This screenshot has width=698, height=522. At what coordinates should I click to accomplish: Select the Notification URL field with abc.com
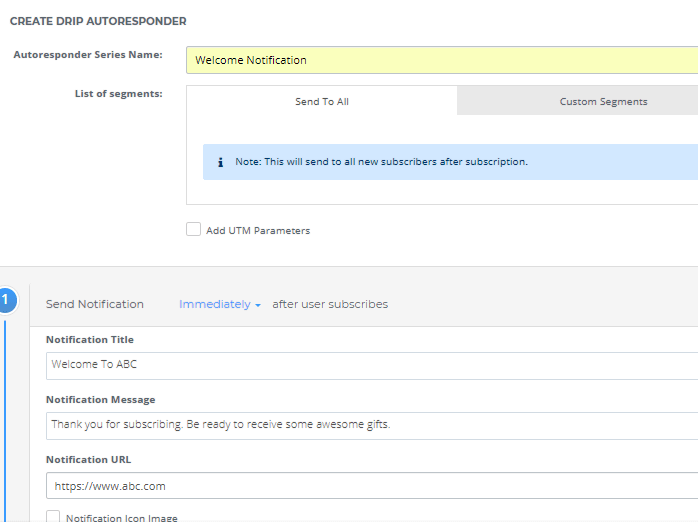tap(372, 486)
